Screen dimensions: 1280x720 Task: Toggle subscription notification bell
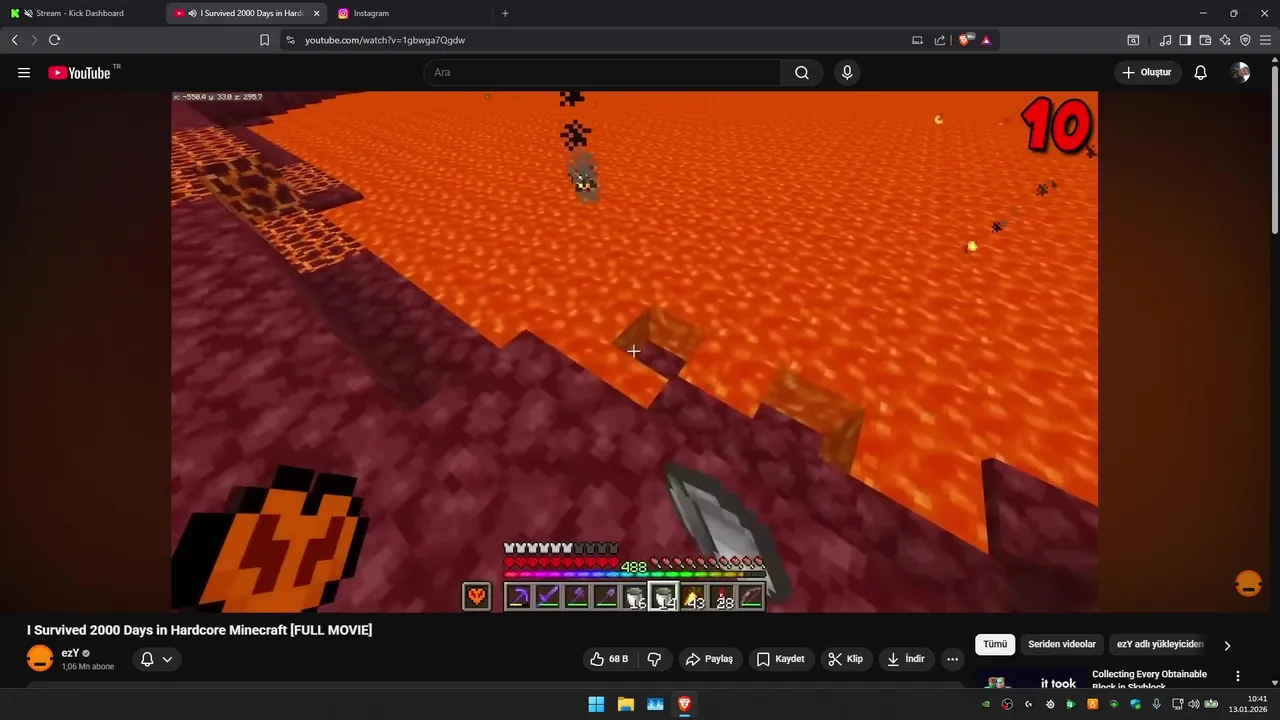147,659
